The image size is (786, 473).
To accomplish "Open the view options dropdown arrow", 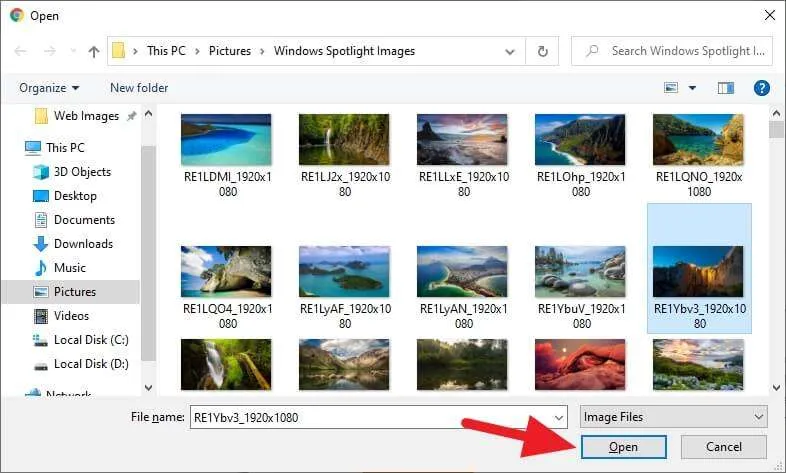I will [692, 88].
